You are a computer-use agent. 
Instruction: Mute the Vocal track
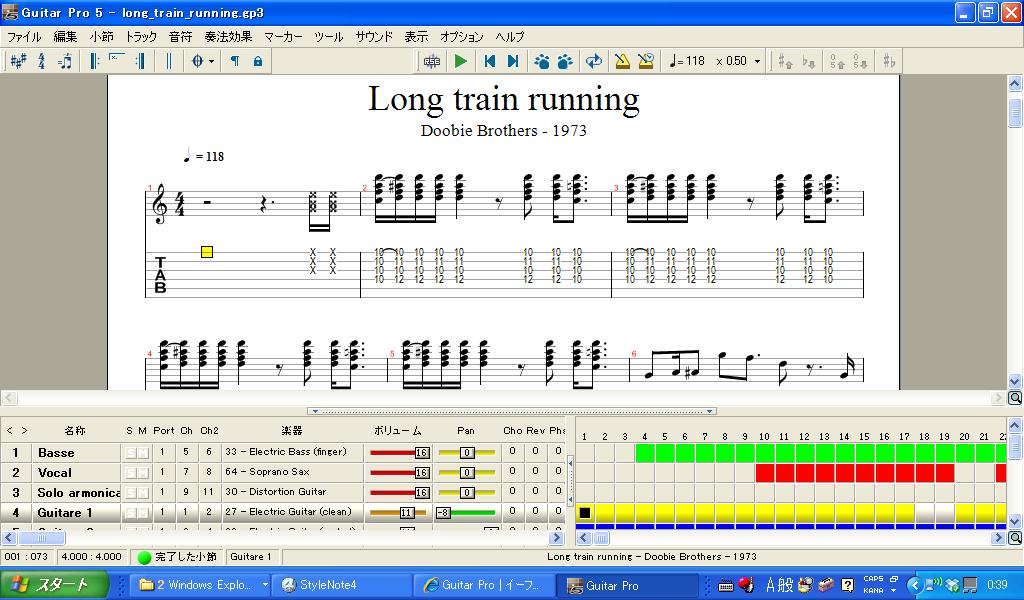pos(142,473)
